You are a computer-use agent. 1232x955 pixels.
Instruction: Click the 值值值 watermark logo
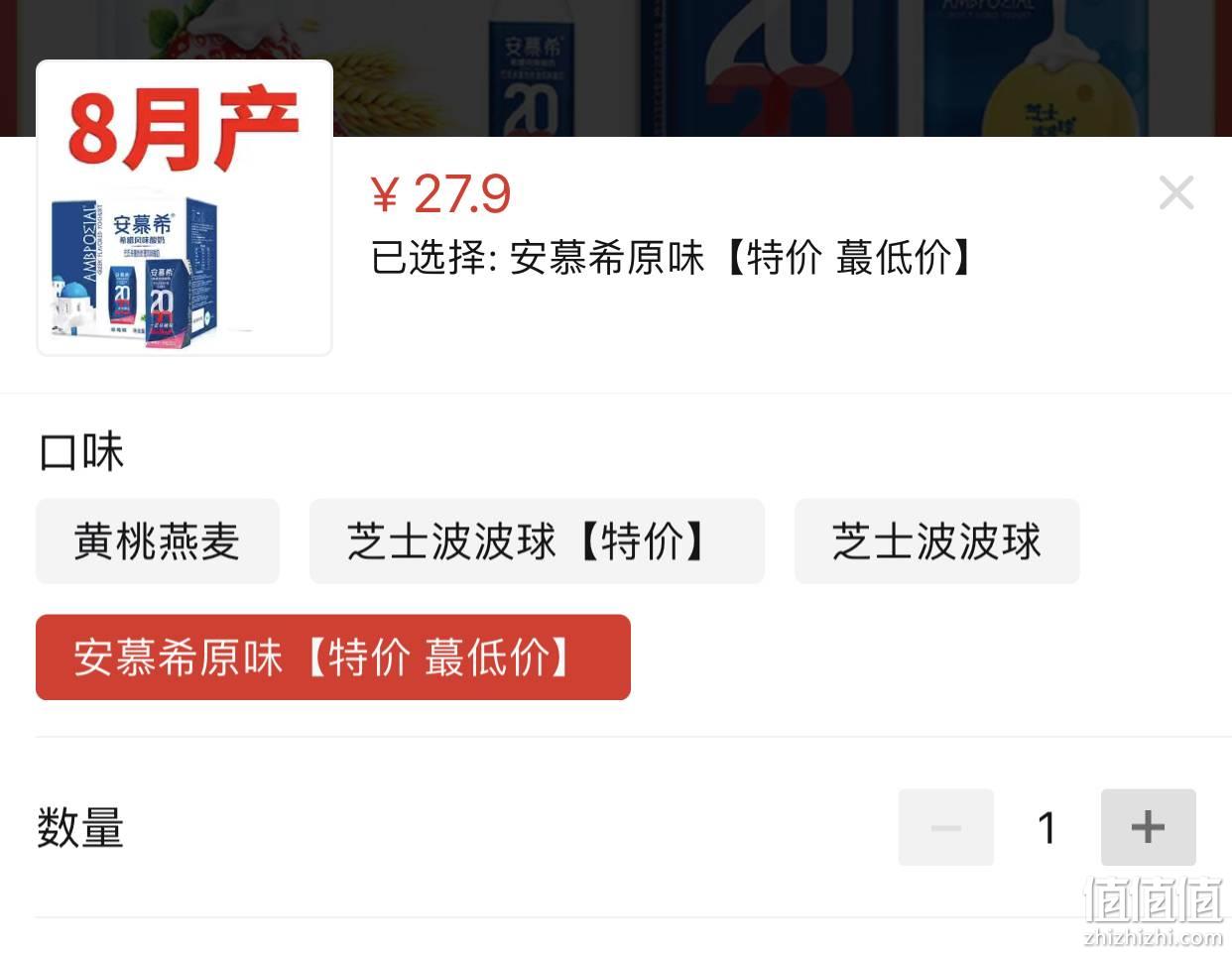click(1154, 900)
